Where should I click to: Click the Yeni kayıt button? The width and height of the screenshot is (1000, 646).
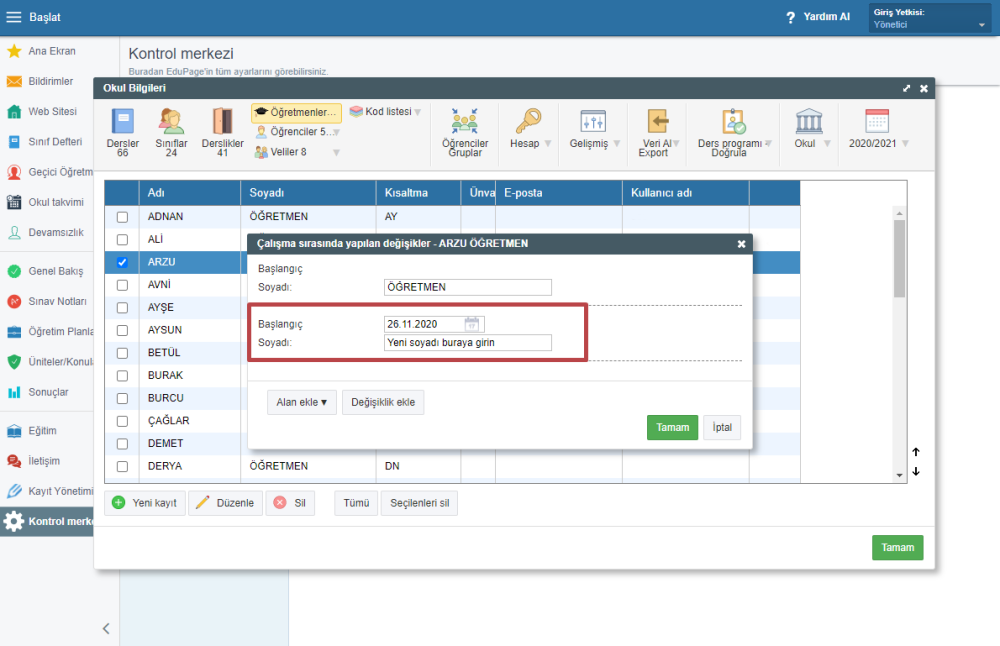[x=145, y=503]
